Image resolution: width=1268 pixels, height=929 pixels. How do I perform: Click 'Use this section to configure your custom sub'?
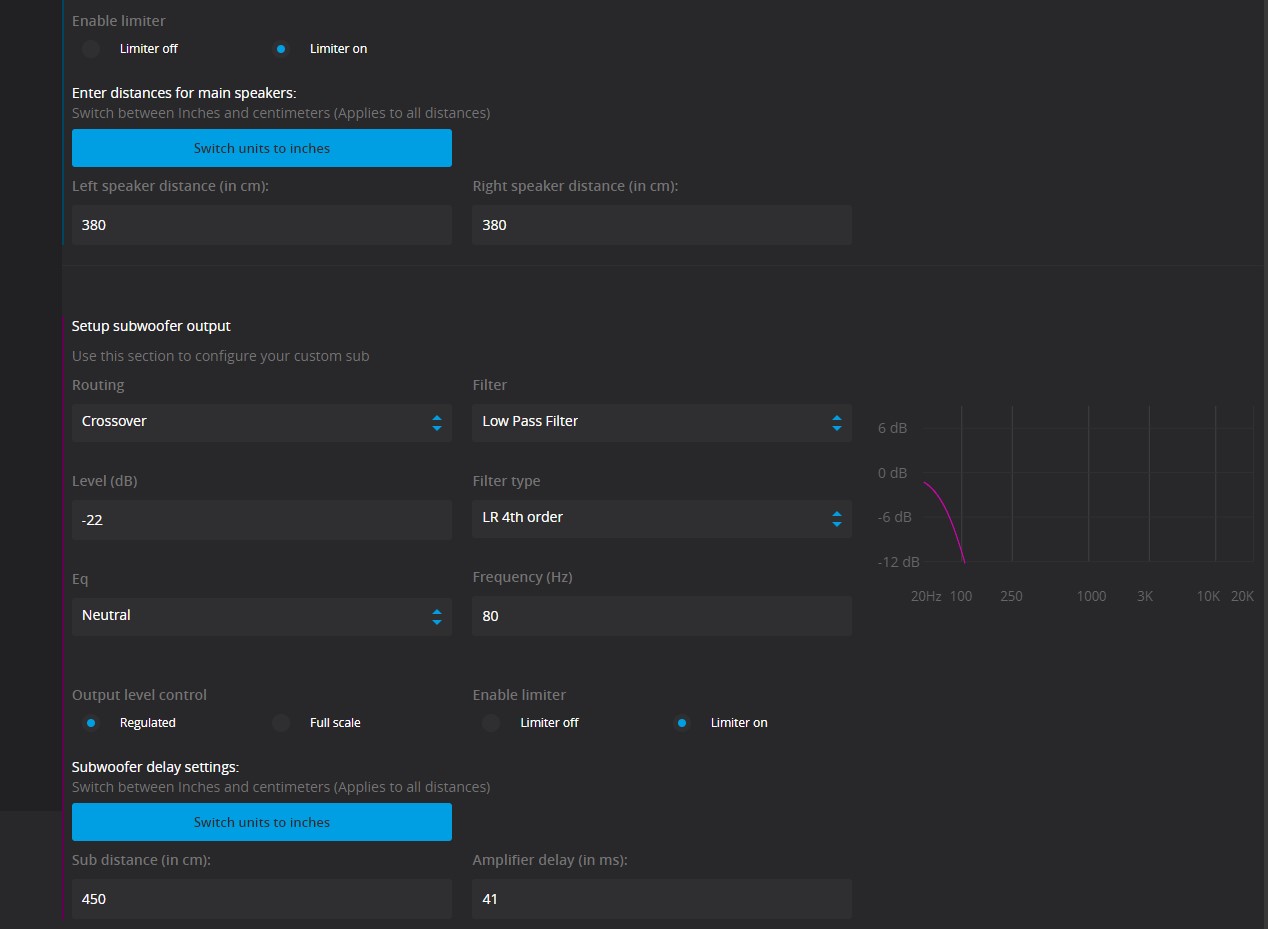220,356
